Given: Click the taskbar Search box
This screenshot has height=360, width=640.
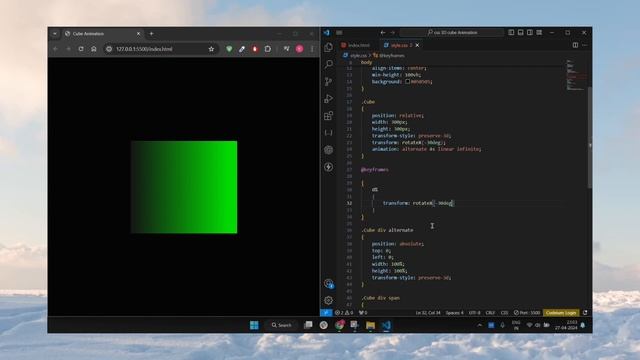Looking at the screenshot, I should pos(282,325).
